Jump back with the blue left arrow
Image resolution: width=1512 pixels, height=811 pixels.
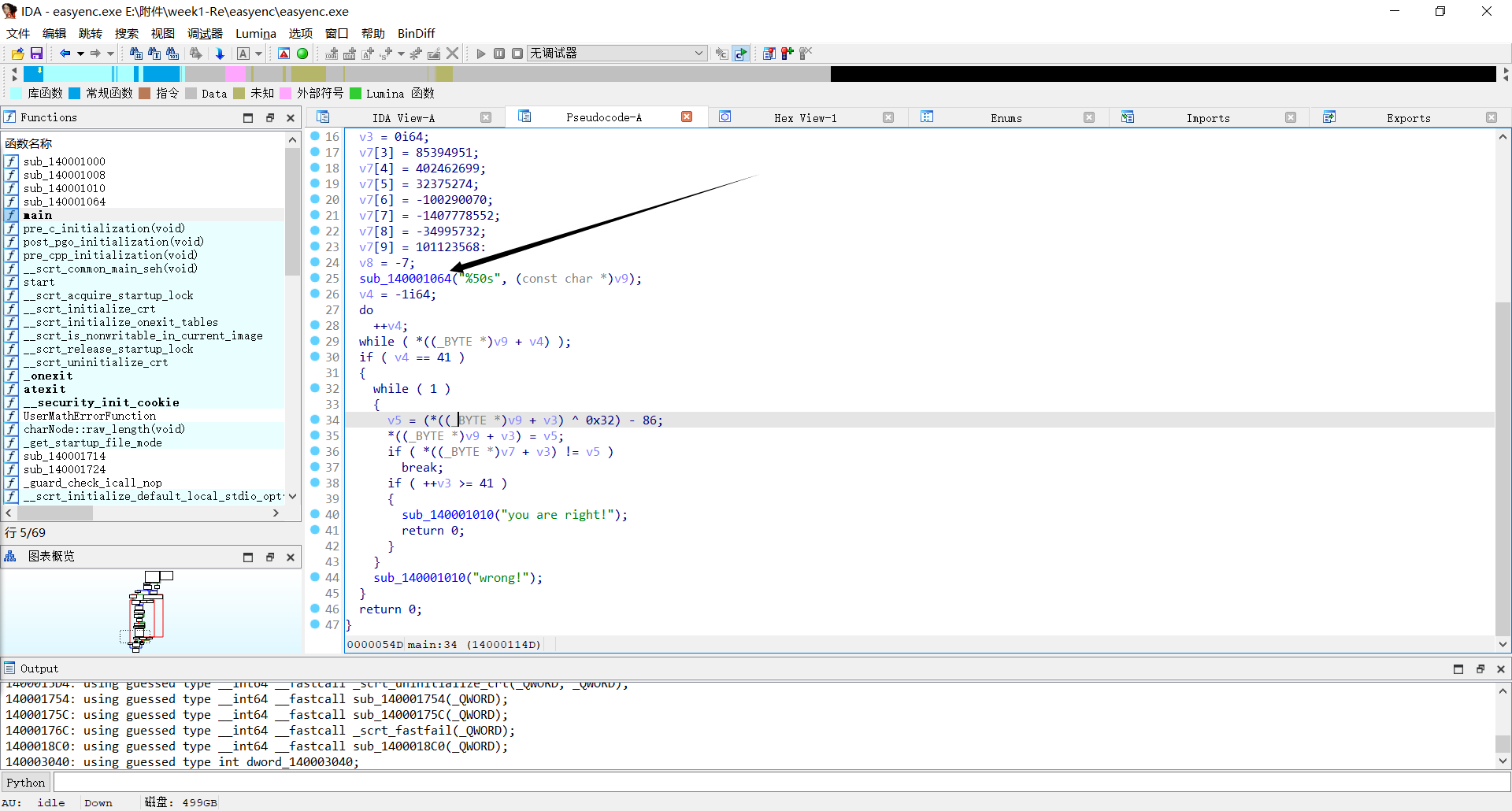(65, 54)
